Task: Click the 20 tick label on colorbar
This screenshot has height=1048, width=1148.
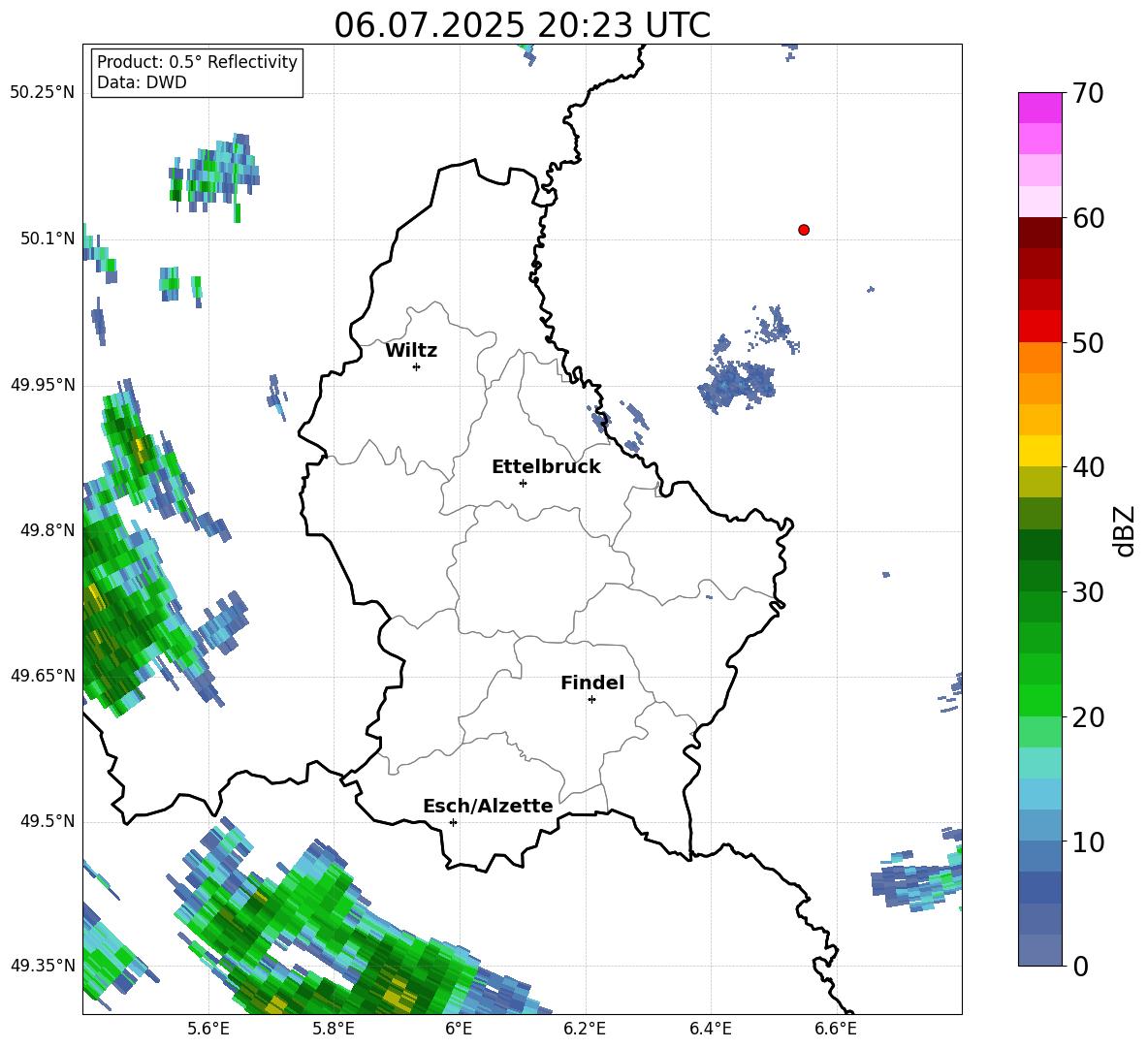Action: coord(1088,717)
